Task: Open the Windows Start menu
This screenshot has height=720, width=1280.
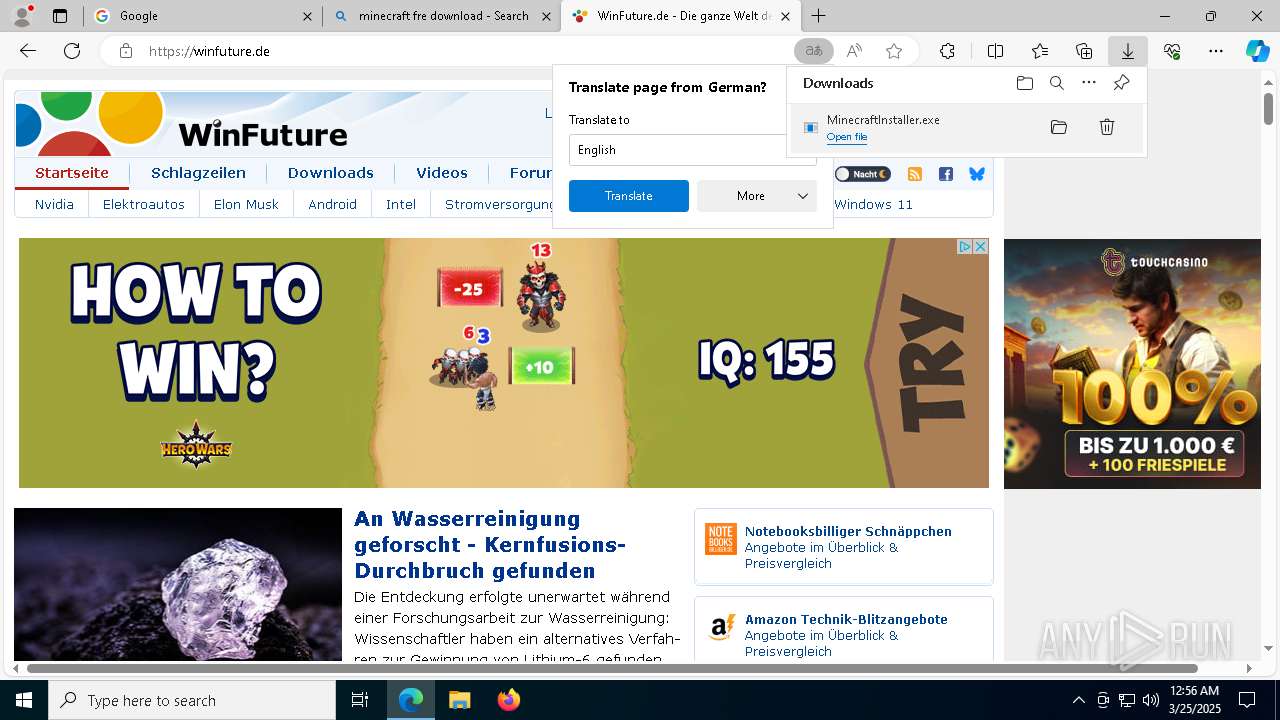Action: point(24,700)
